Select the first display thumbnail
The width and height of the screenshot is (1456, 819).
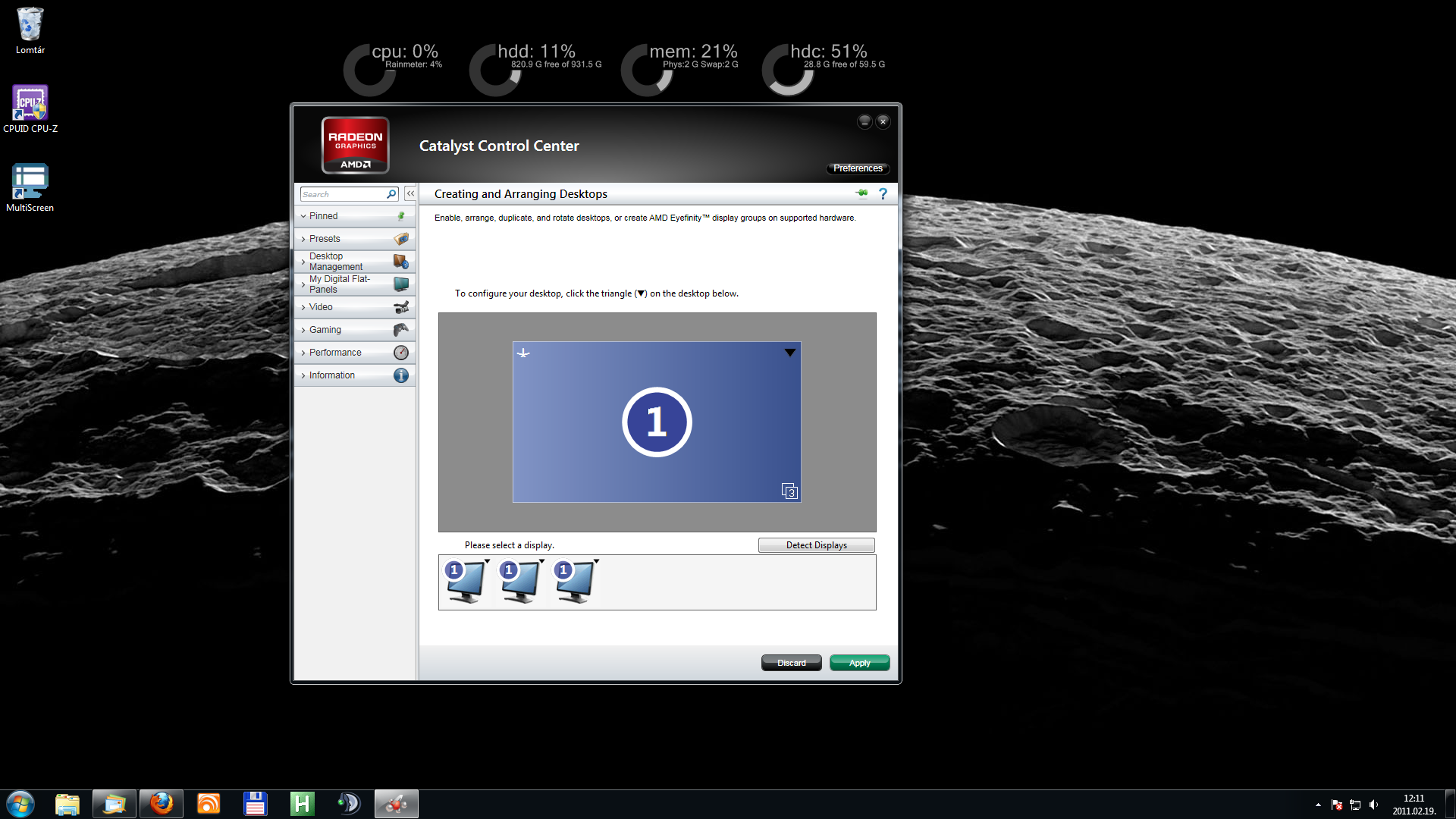pos(465,582)
